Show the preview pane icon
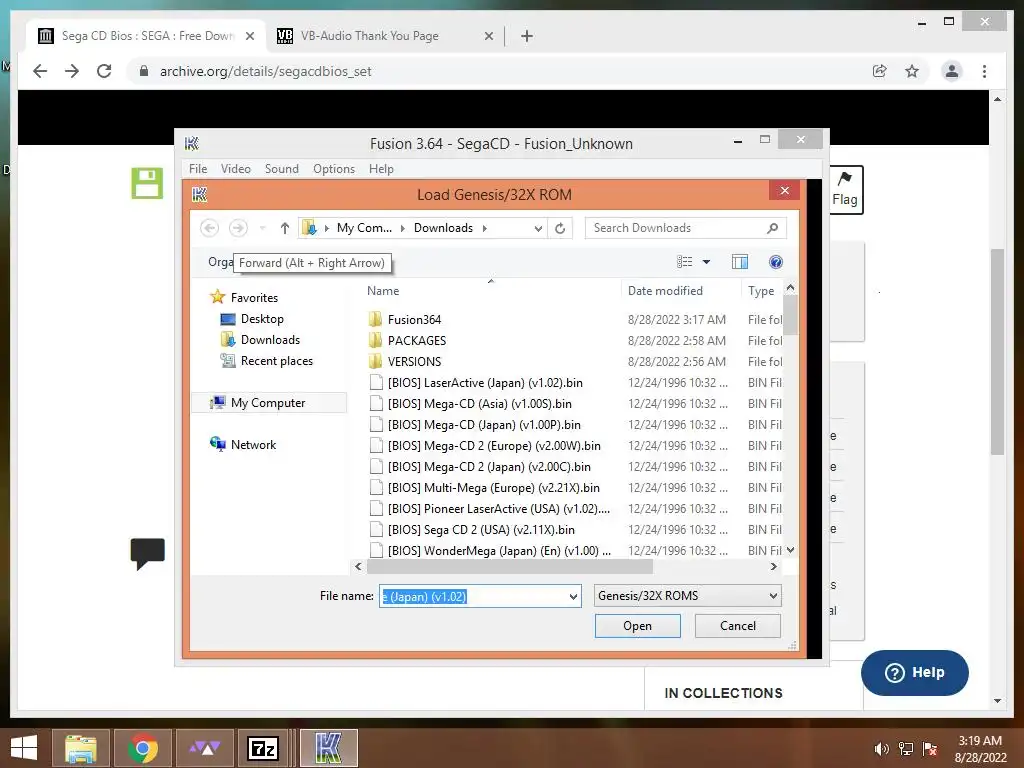This screenshot has width=1024, height=768. tap(740, 262)
